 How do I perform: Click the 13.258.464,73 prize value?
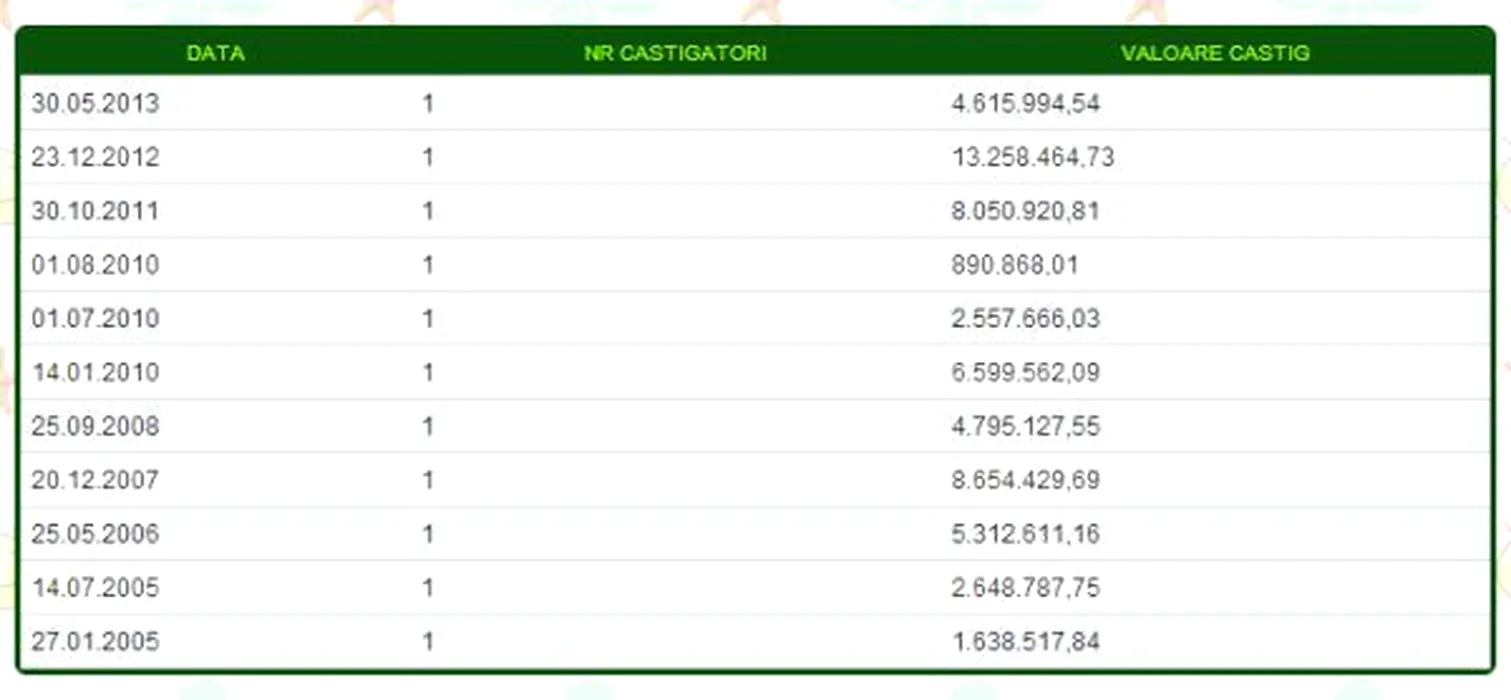tap(1032, 157)
